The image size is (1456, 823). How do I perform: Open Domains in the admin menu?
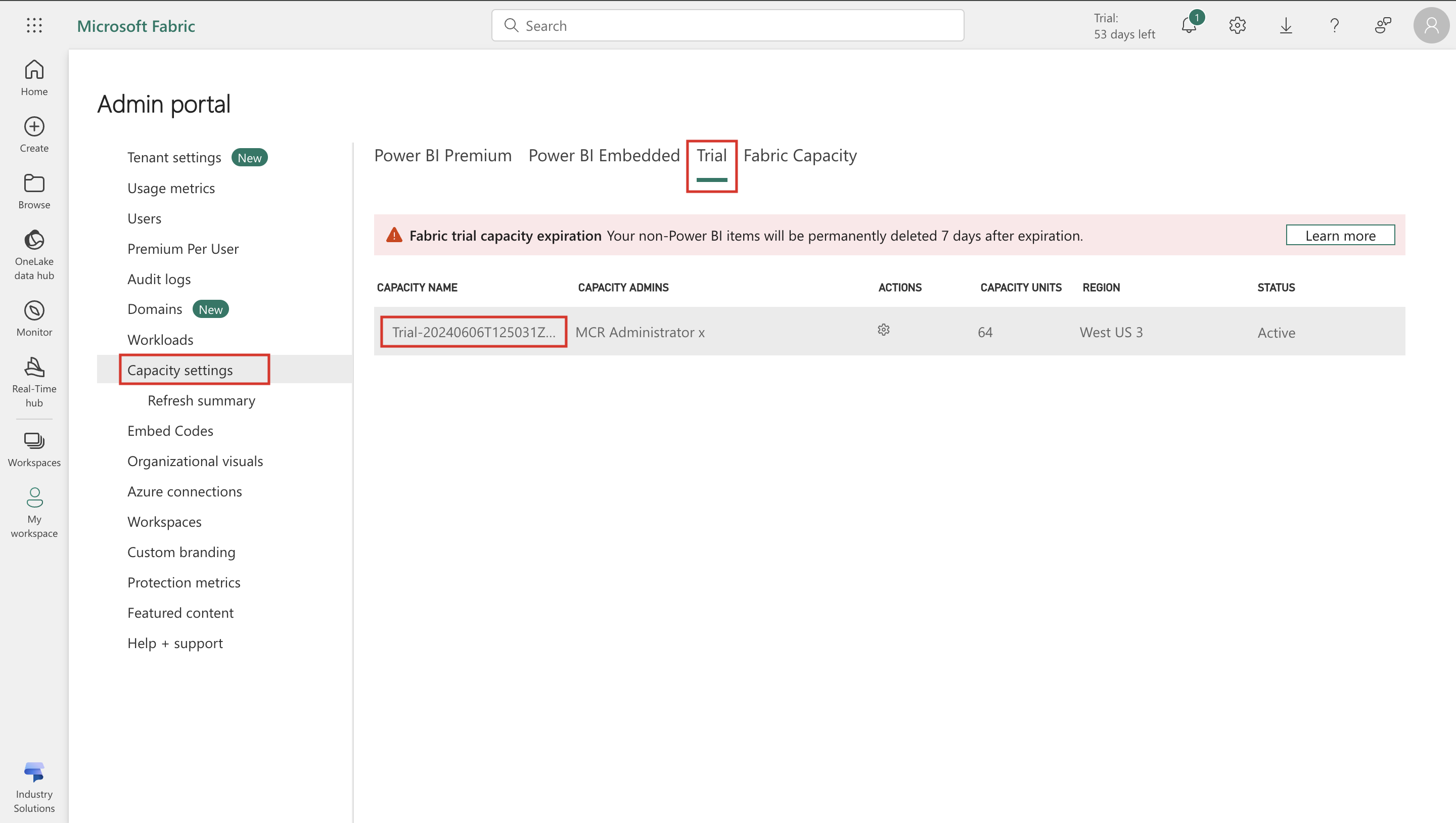155,309
